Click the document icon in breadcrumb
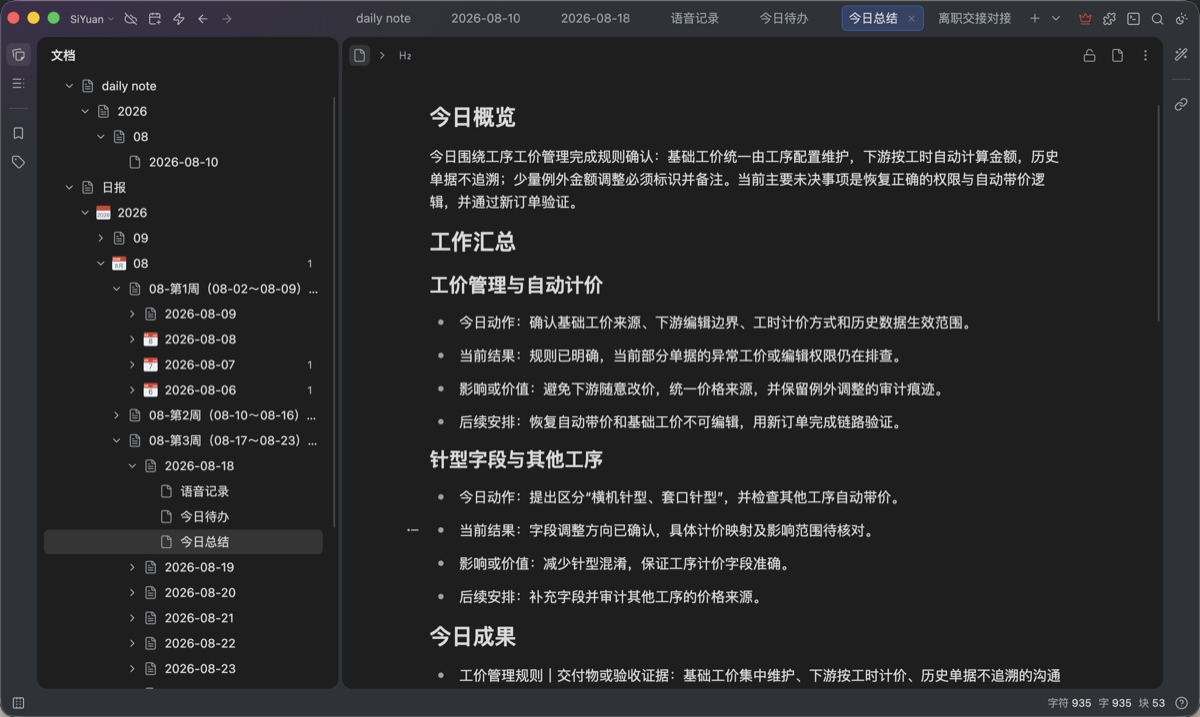 point(359,56)
